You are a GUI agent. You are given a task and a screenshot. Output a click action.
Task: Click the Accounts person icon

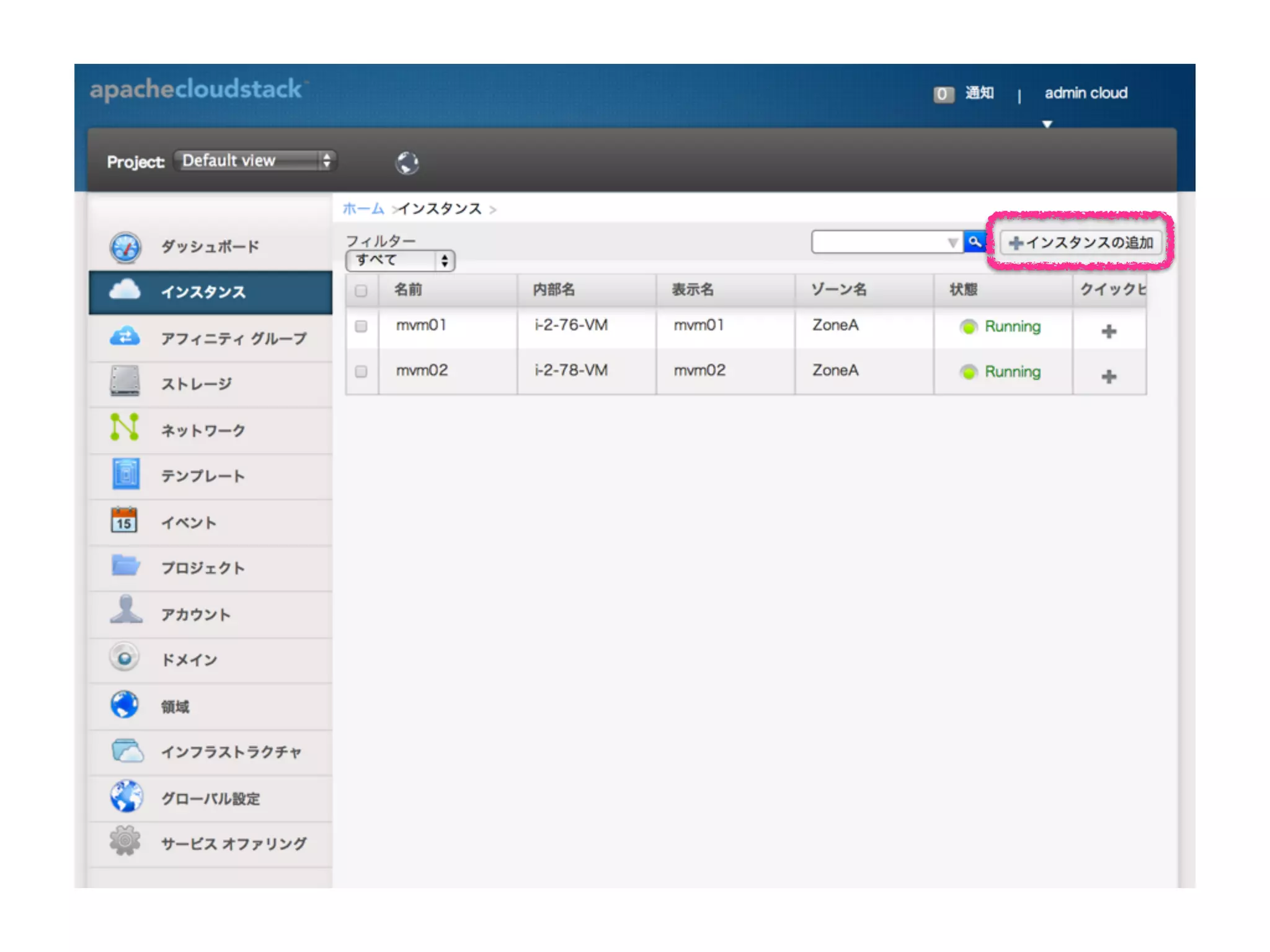(x=125, y=610)
